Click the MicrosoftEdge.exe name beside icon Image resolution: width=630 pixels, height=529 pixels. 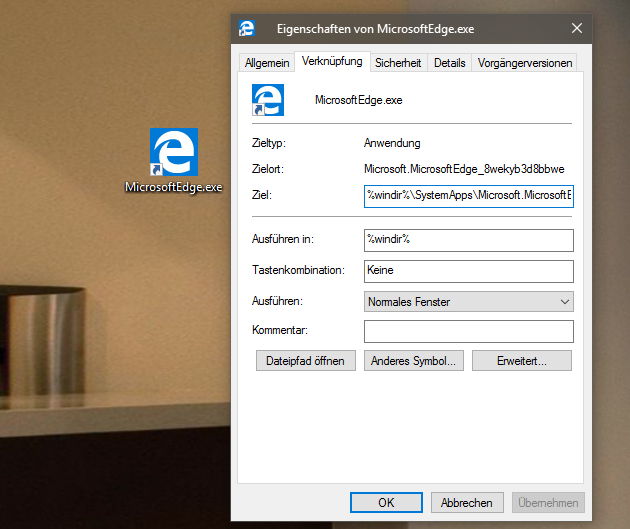tap(358, 100)
